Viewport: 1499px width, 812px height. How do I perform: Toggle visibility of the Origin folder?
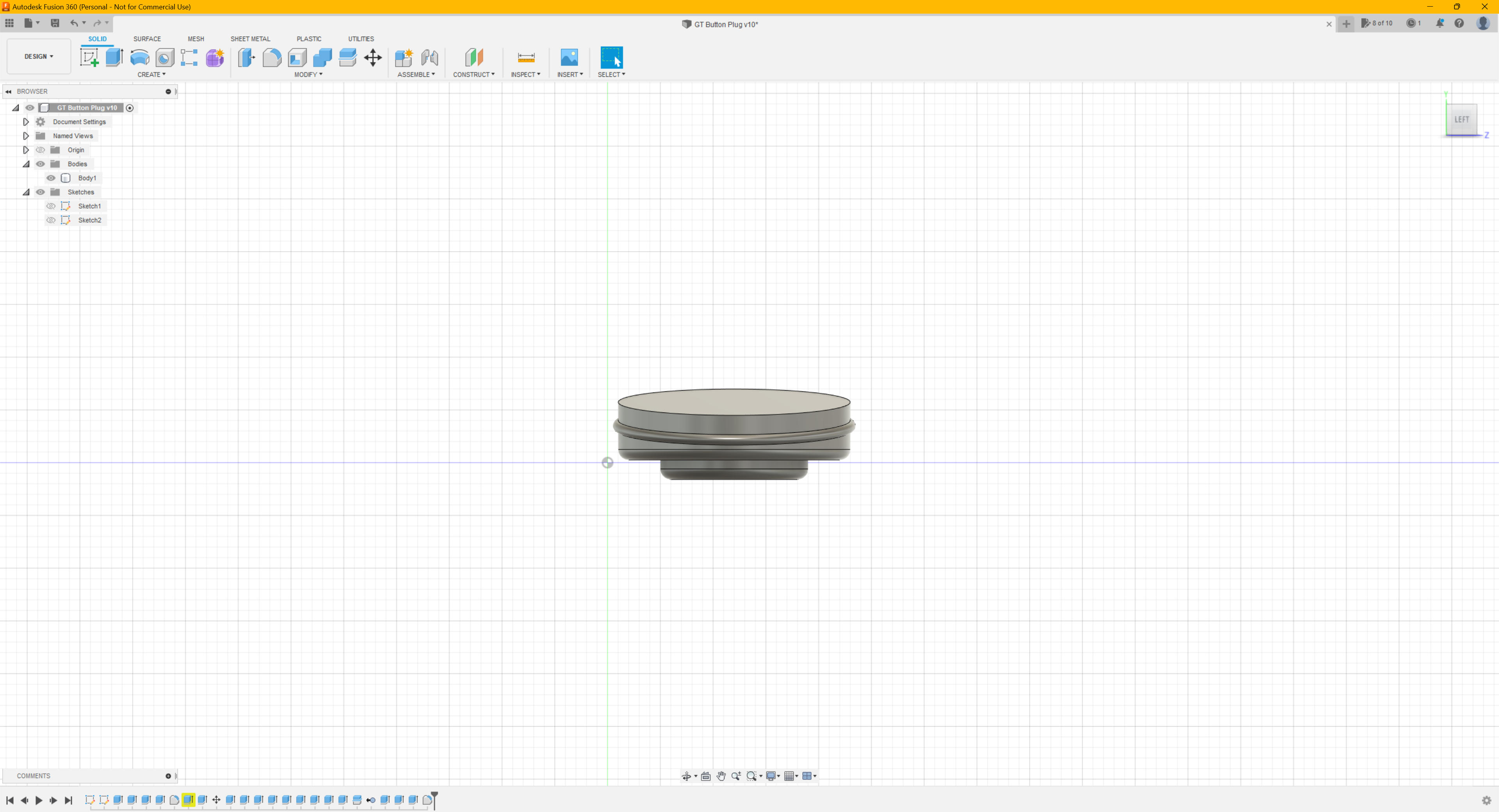(40, 150)
